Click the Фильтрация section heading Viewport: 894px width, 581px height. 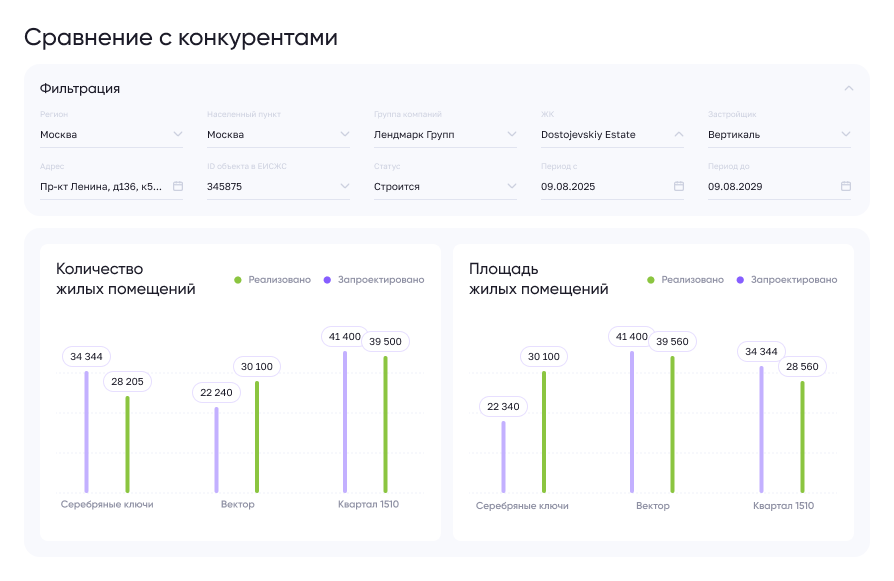(80, 88)
